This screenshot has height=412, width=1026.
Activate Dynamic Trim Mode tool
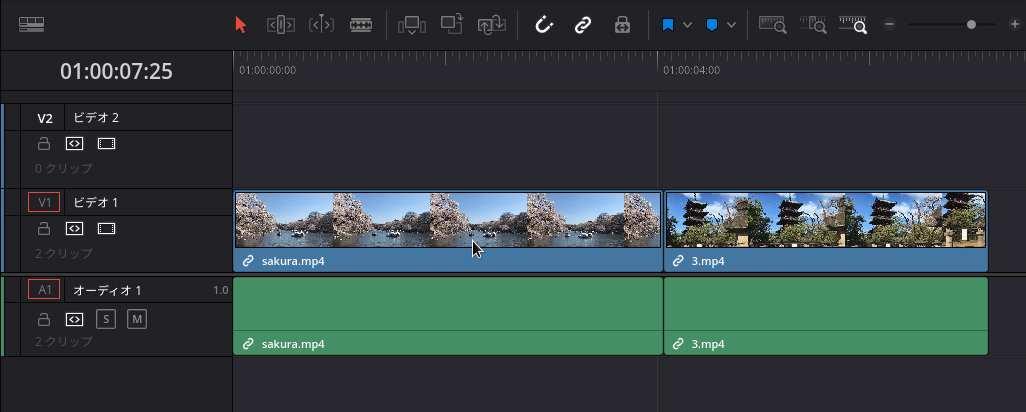click(x=321, y=25)
